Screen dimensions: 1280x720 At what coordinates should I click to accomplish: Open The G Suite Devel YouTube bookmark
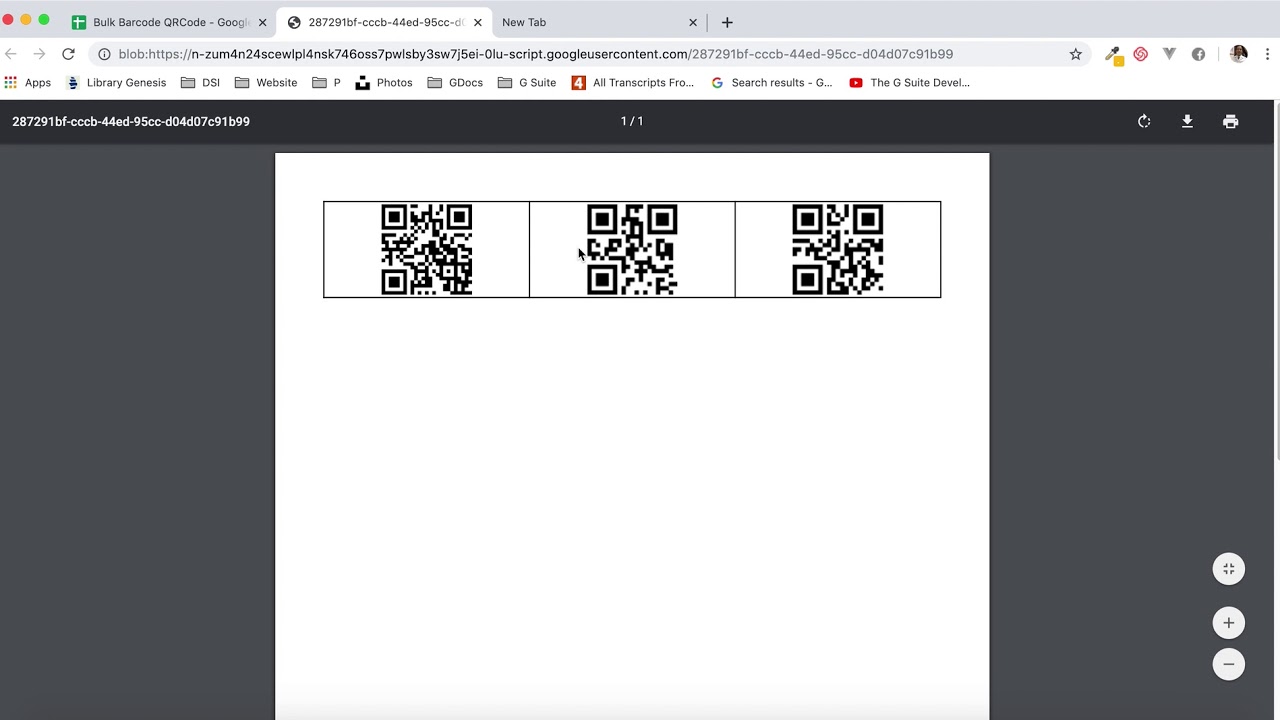point(909,83)
